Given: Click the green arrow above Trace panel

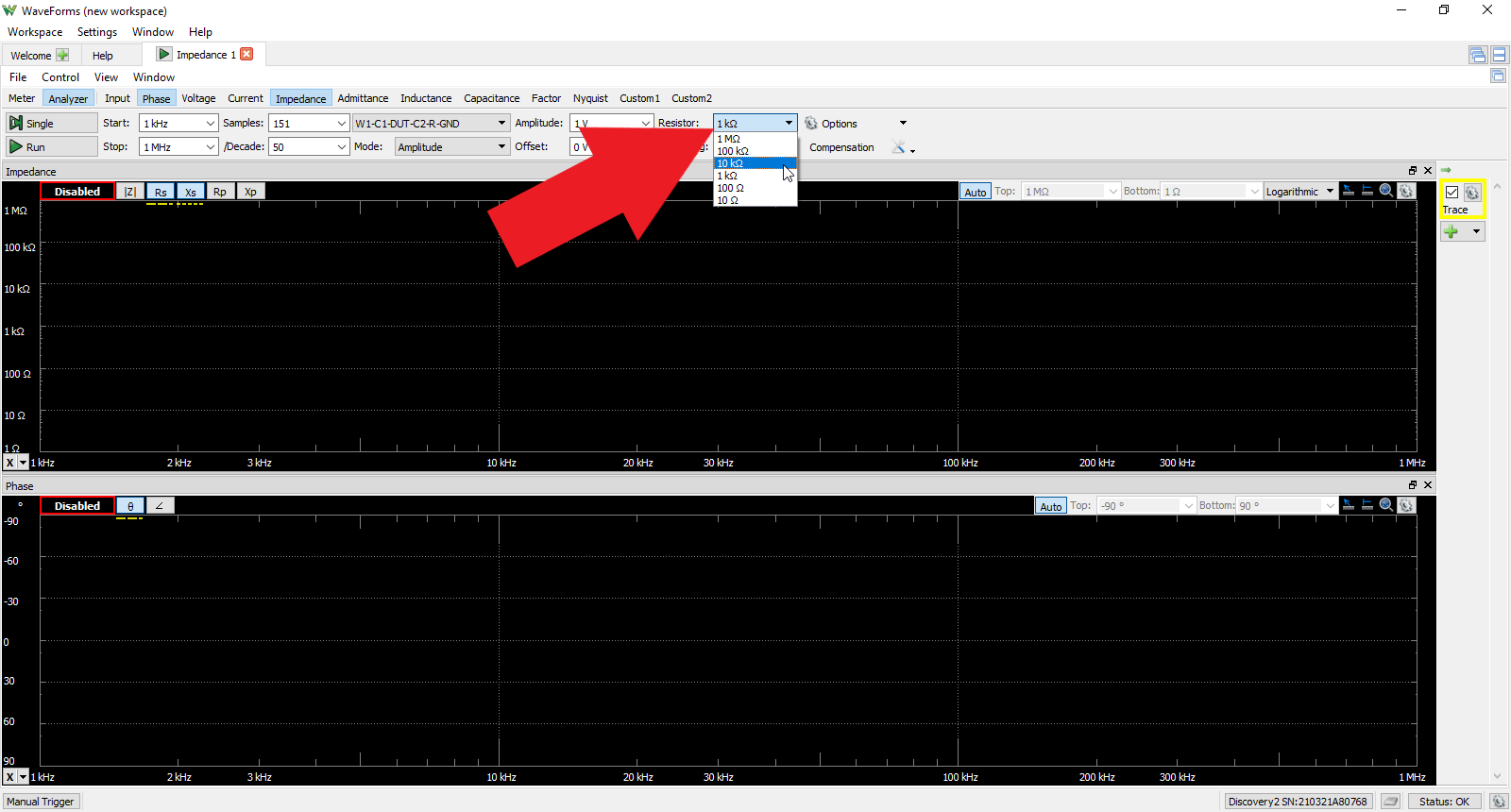Looking at the screenshot, I should pyautogui.click(x=1446, y=170).
